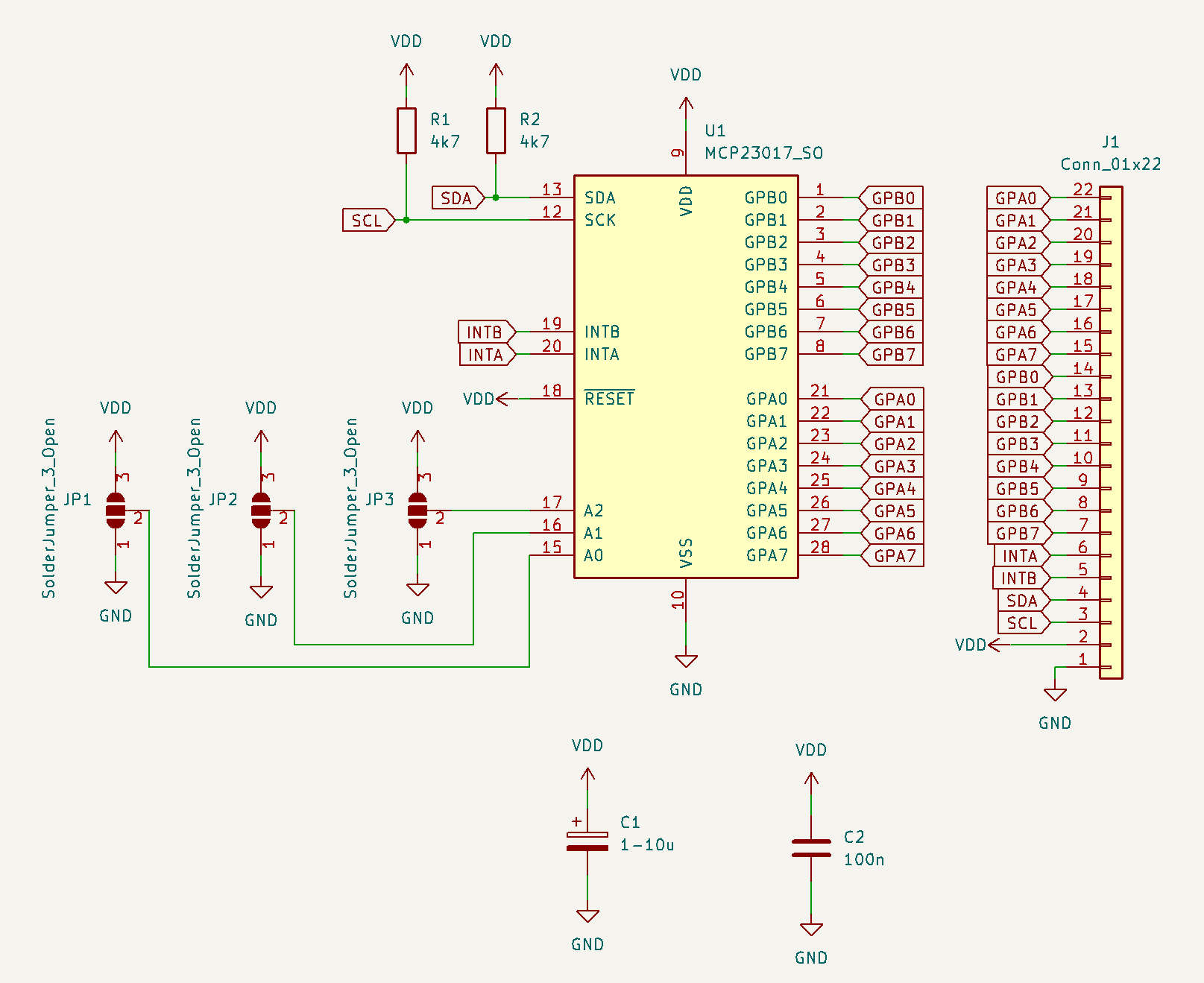
Task: Click the INTB label at U1 pin 19
Action: [x=485, y=332]
